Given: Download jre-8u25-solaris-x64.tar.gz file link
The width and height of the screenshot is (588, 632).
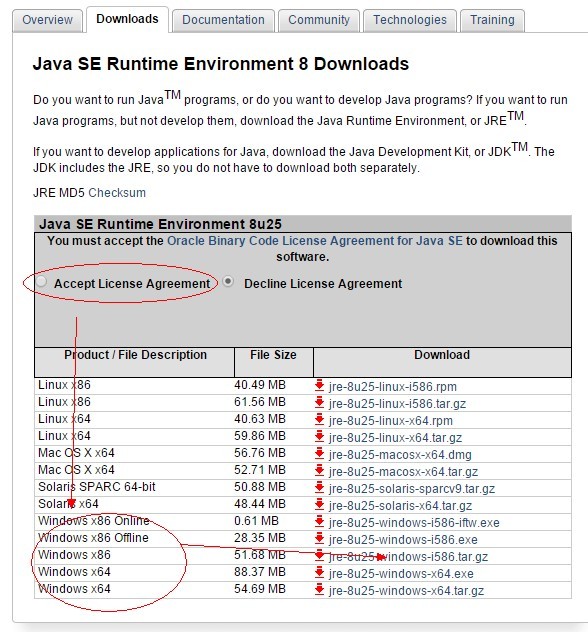Looking at the screenshot, I should 400,505.
